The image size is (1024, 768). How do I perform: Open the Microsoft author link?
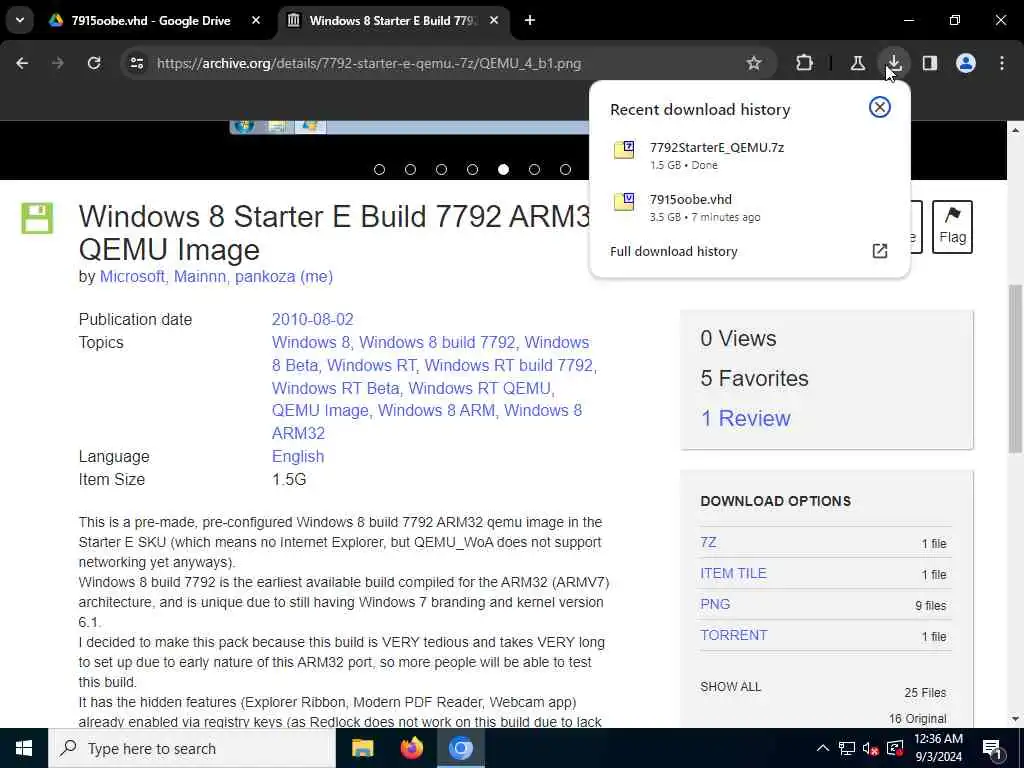134,277
